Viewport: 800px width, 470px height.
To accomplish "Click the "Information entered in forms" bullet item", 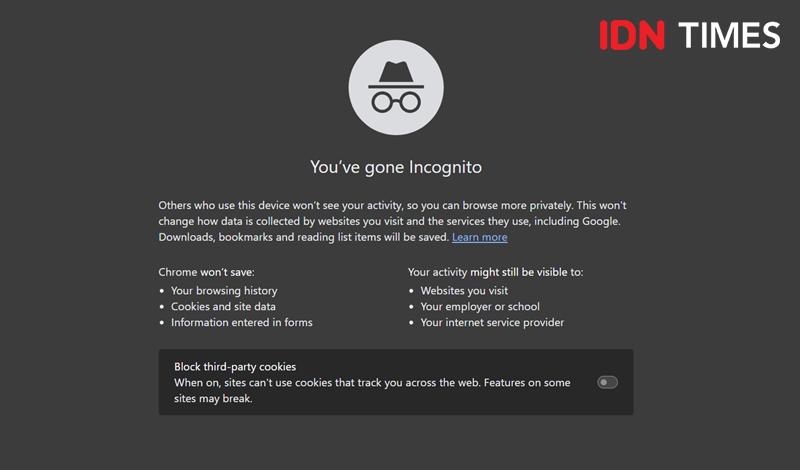I will click(x=241, y=323).
